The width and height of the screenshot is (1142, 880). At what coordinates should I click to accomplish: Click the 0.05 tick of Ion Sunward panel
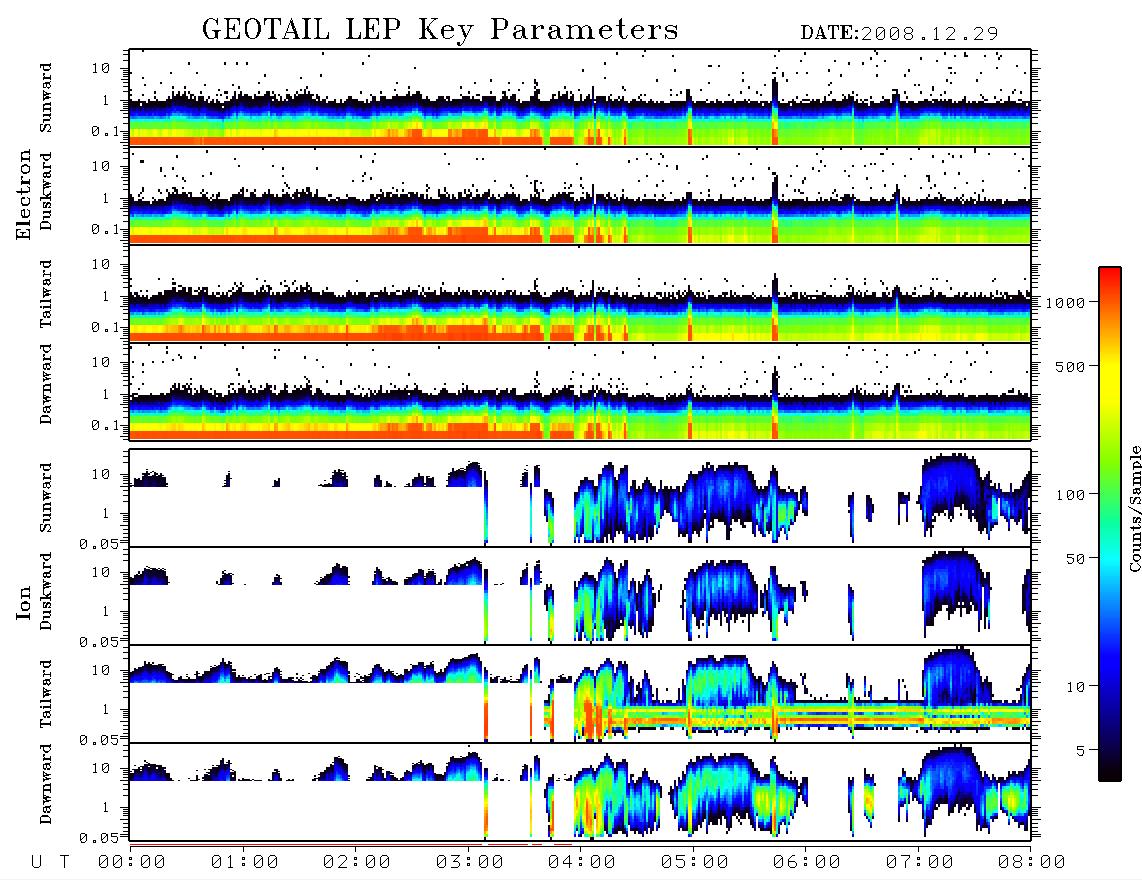click(x=99, y=543)
